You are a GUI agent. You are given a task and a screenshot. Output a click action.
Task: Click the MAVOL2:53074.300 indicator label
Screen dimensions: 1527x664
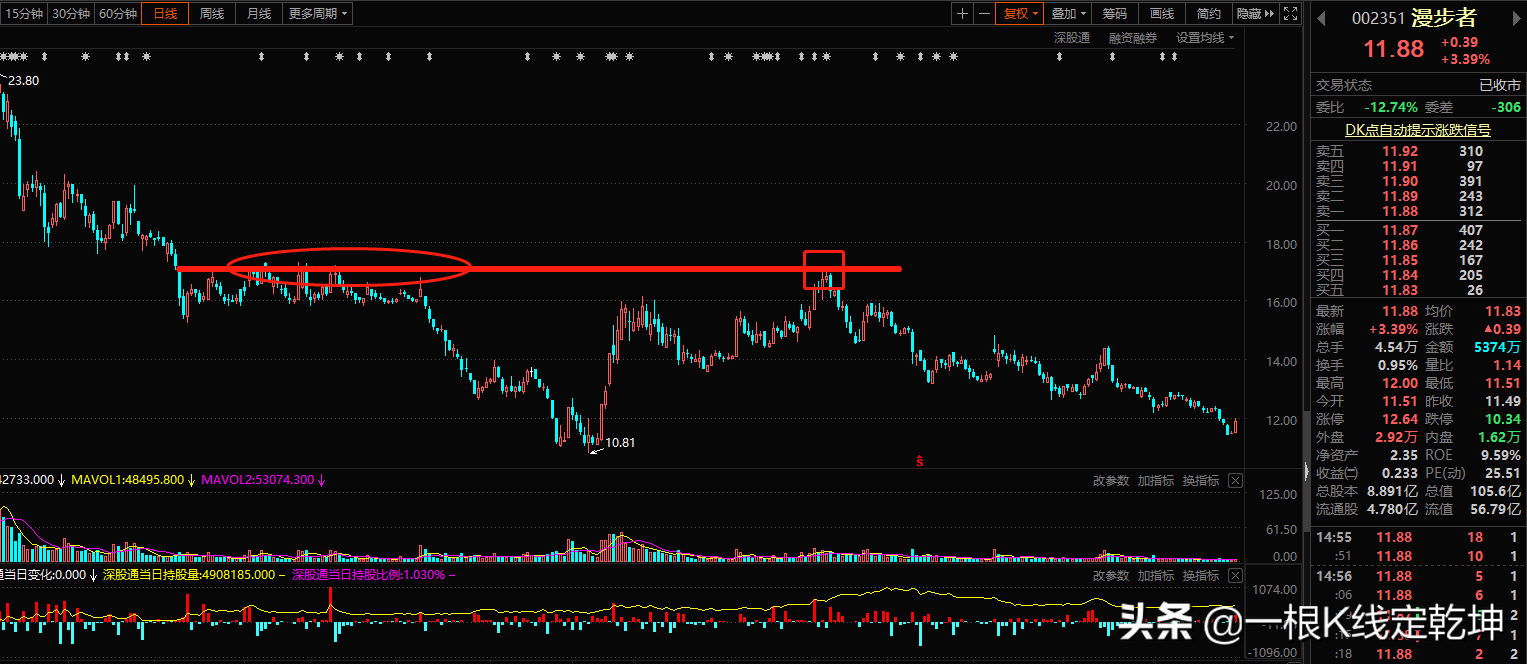(258, 480)
